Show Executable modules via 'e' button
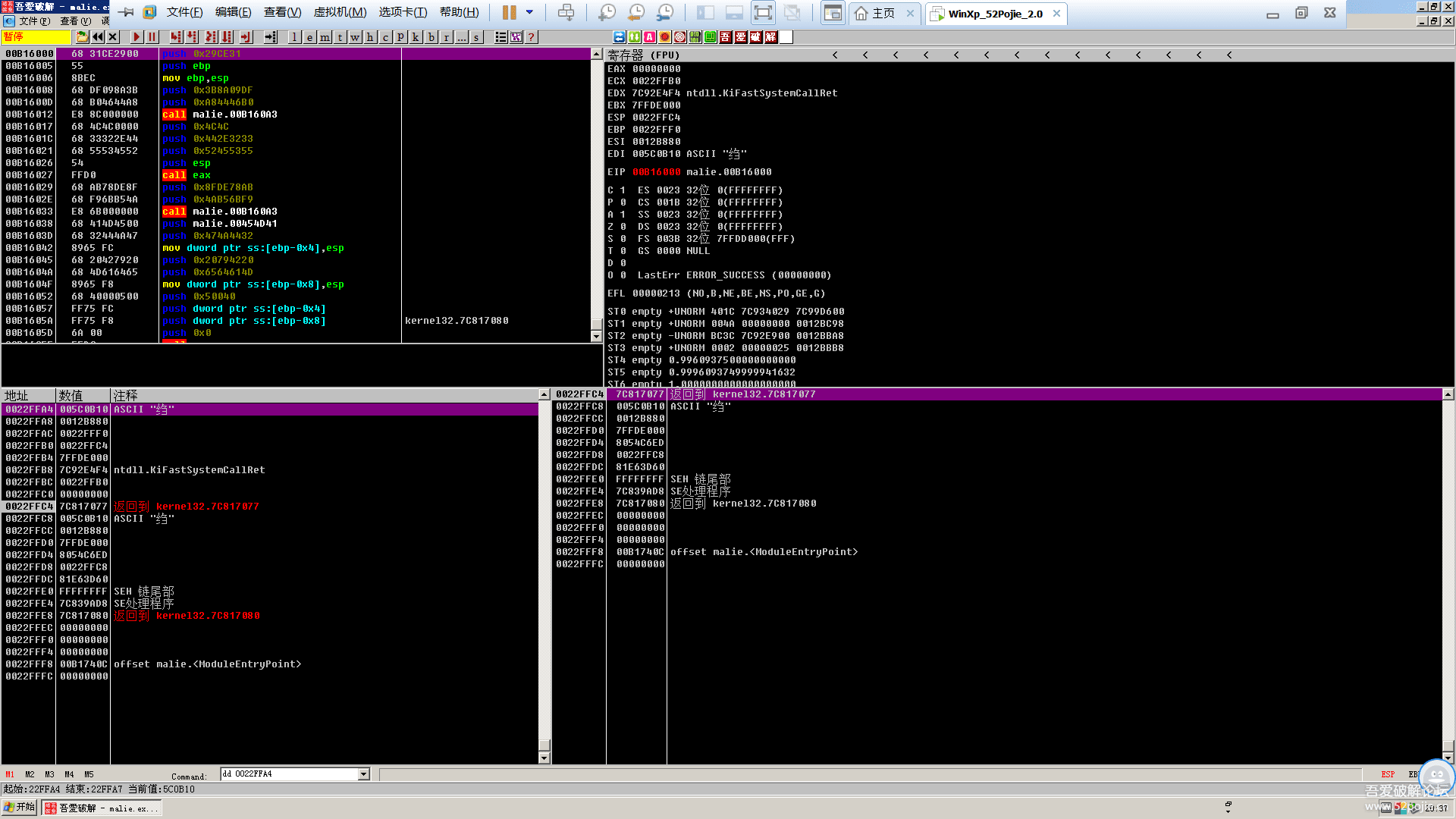The width and height of the screenshot is (1456, 819). pyautogui.click(x=309, y=37)
